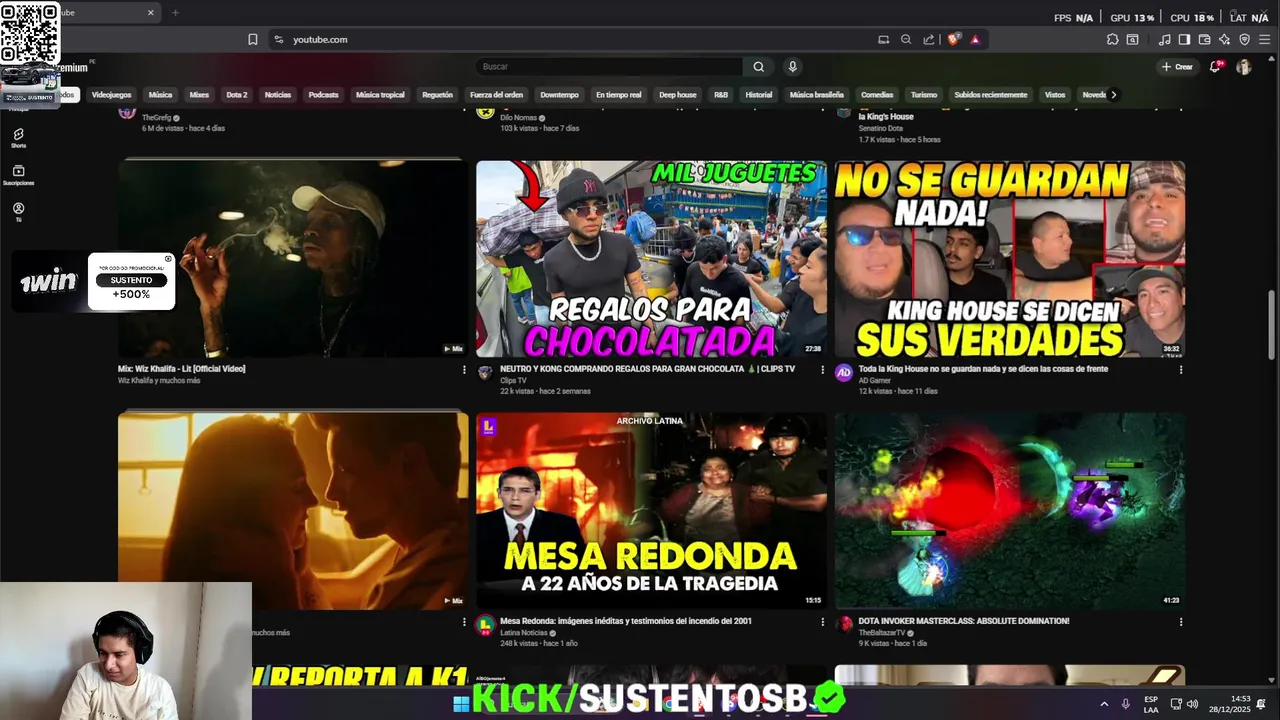
Task: Click the cast/install screen icon in address bar
Action: (883, 40)
